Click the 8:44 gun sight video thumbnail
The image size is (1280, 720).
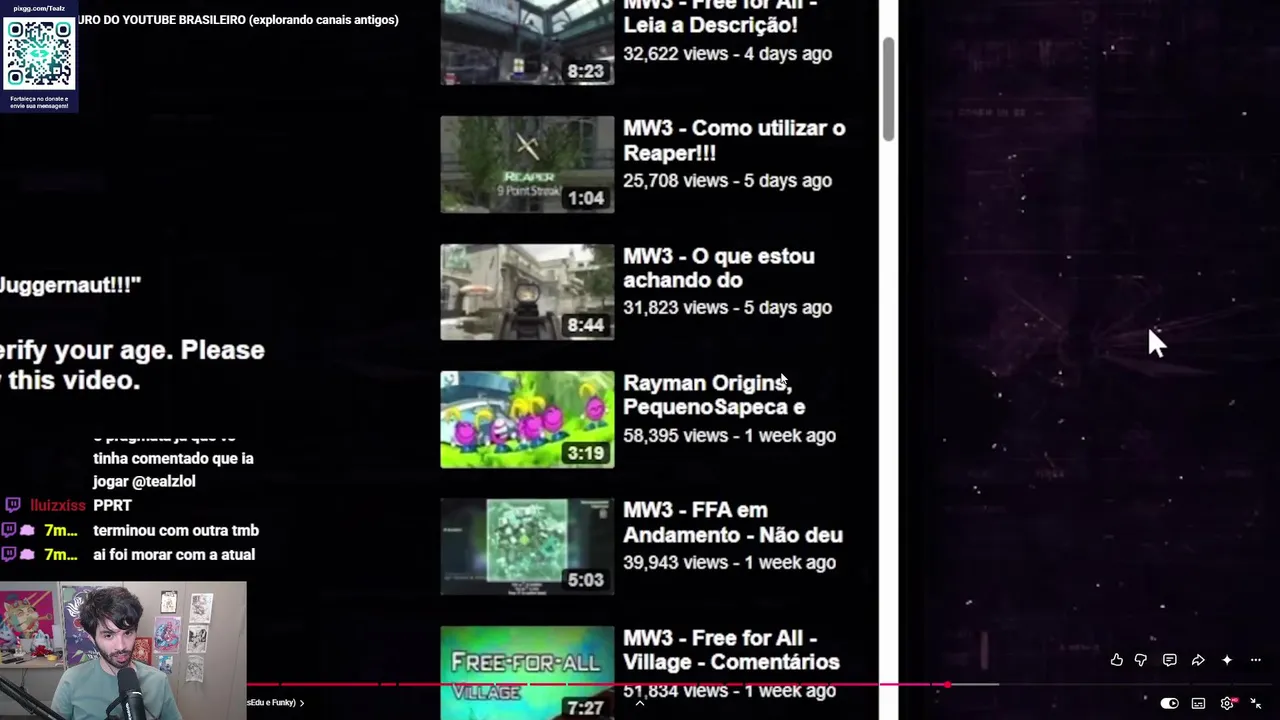coord(527,292)
